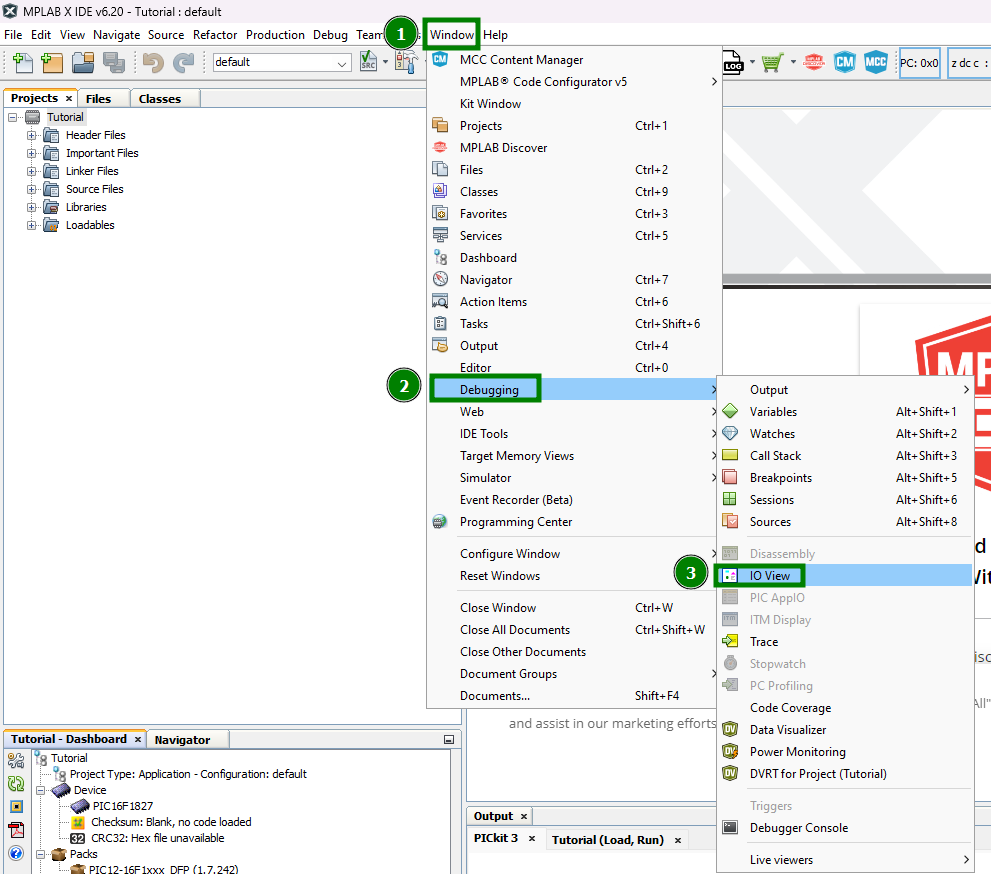991x874 pixels.
Task: Click the shopping cart toolbar icon
Action: pyautogui.click(x=772, y=63)
